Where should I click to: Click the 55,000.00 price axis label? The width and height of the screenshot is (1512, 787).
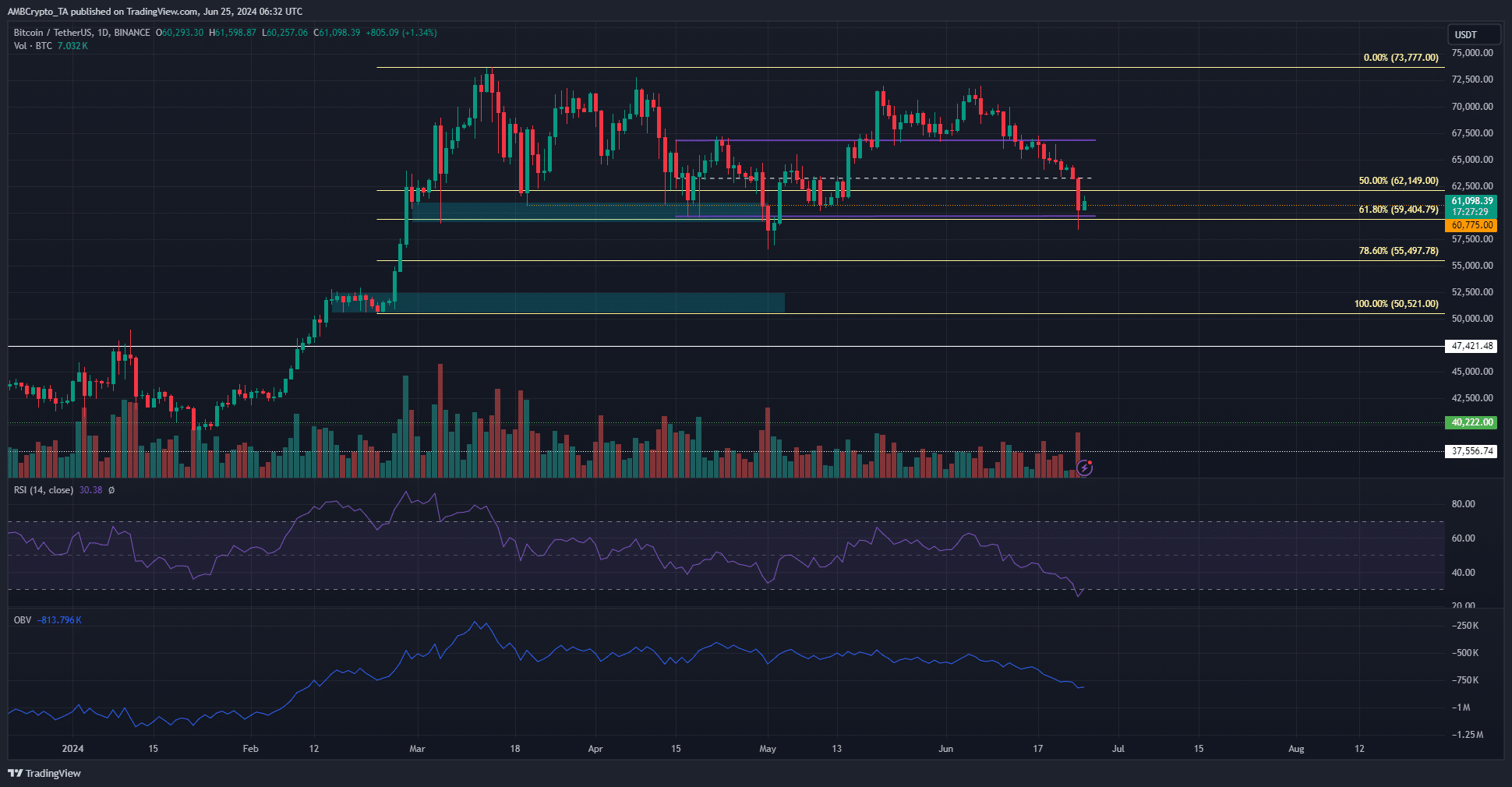point(1472,266)
